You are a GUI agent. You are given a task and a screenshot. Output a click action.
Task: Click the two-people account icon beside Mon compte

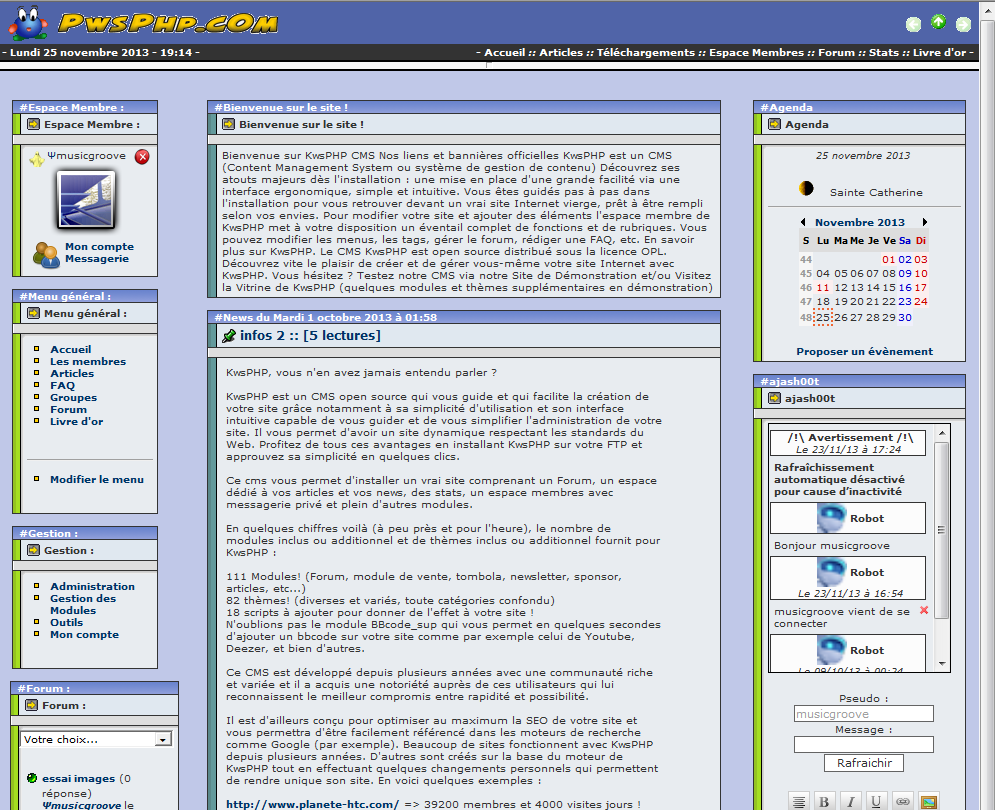pos(46,253)
